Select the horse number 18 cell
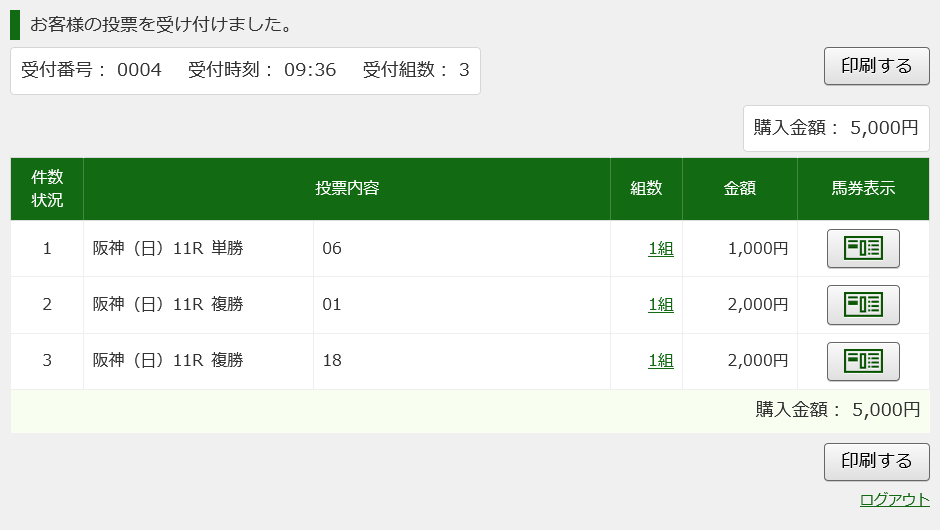 coord(462,361)
